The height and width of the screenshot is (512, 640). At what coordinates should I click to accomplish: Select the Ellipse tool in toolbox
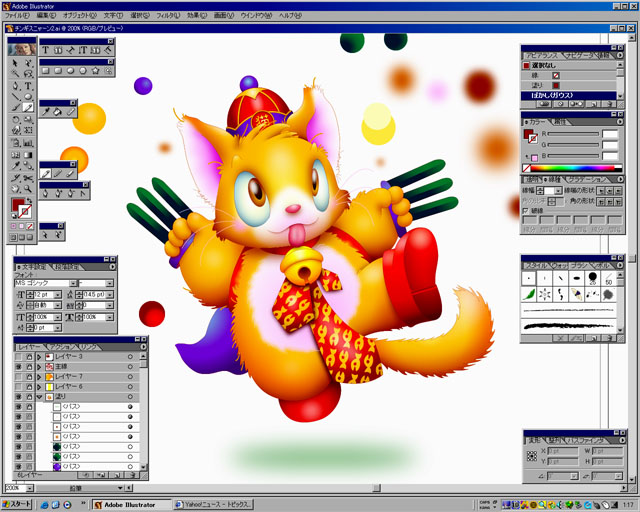28,97
